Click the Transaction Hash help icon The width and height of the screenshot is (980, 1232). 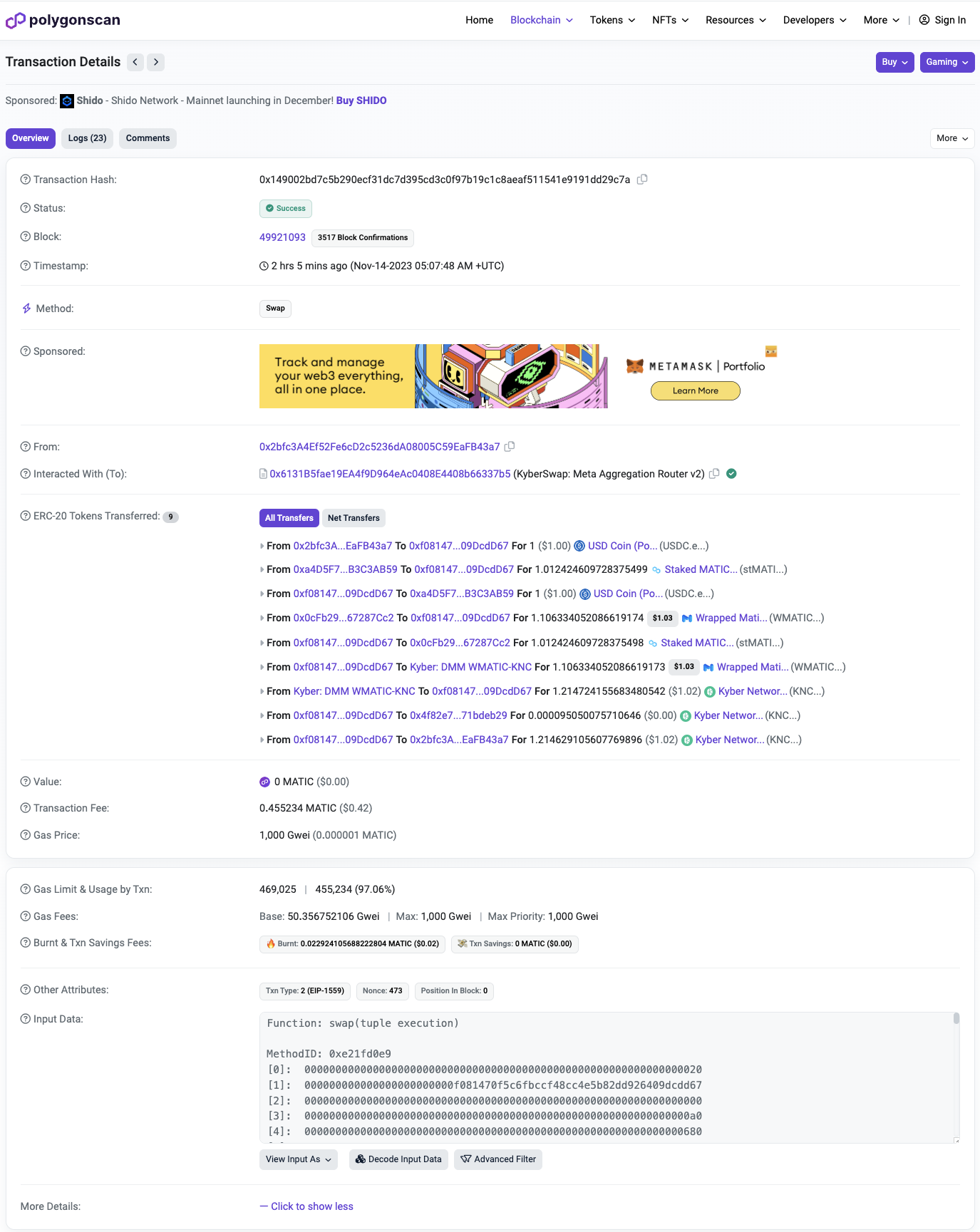point(25,180)
